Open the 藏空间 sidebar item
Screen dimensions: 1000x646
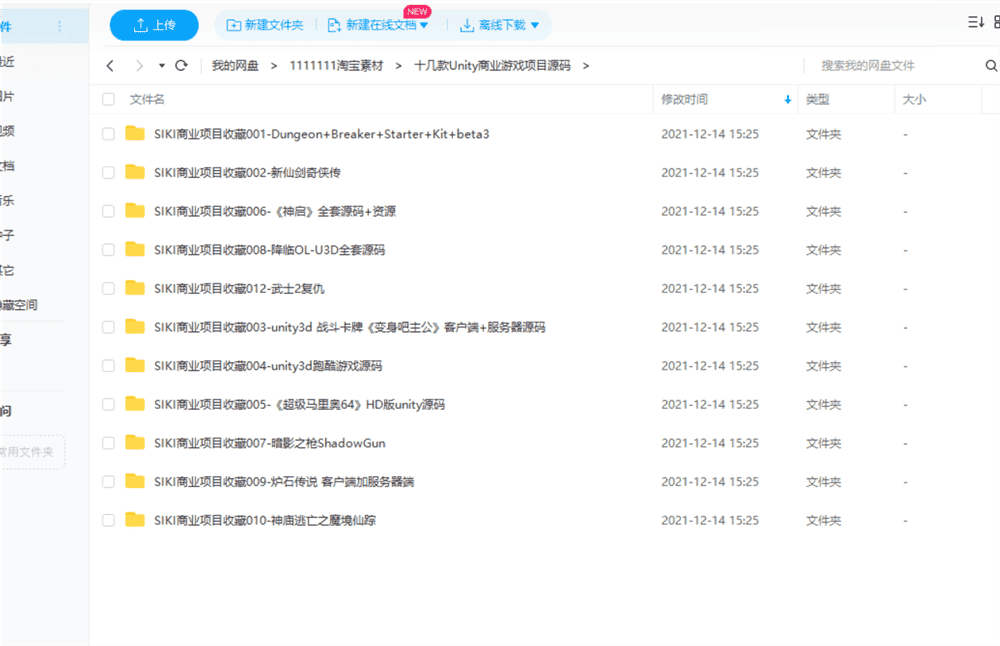(18, 305)
